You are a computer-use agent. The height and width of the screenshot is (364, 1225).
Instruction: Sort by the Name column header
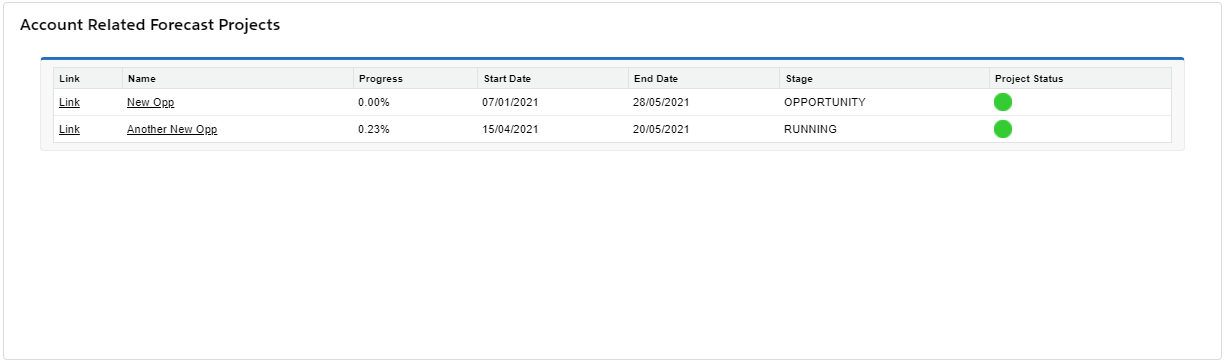(238, 79)
